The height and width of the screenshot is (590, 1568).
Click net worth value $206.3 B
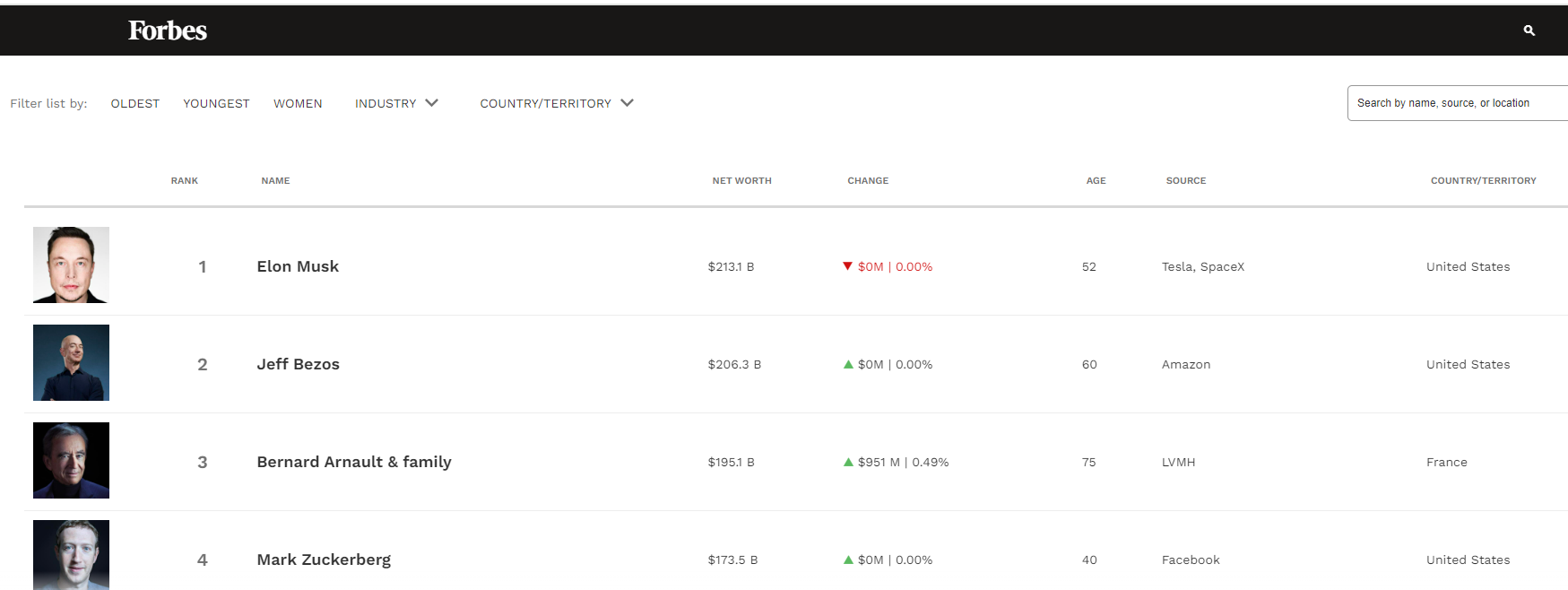[x=734, y=364]
